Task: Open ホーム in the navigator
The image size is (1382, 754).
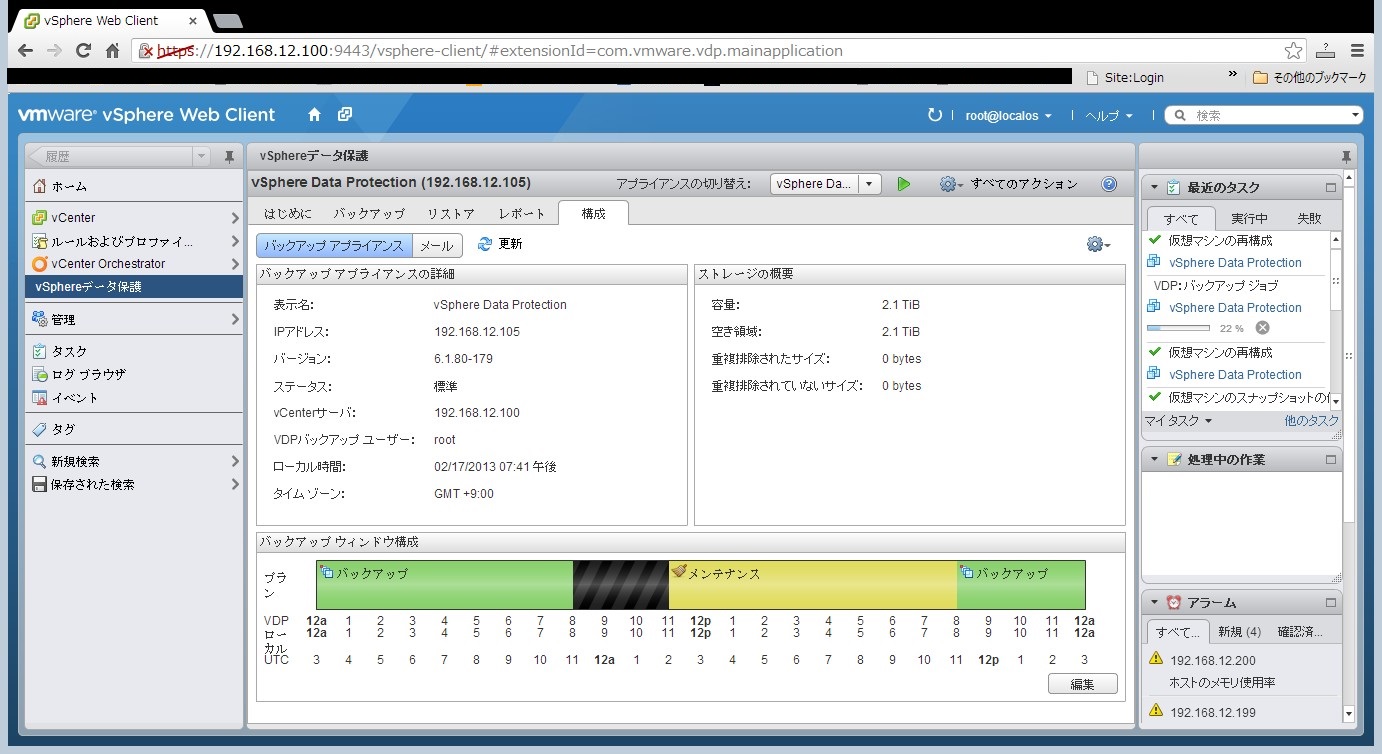Action: (134, 186)
